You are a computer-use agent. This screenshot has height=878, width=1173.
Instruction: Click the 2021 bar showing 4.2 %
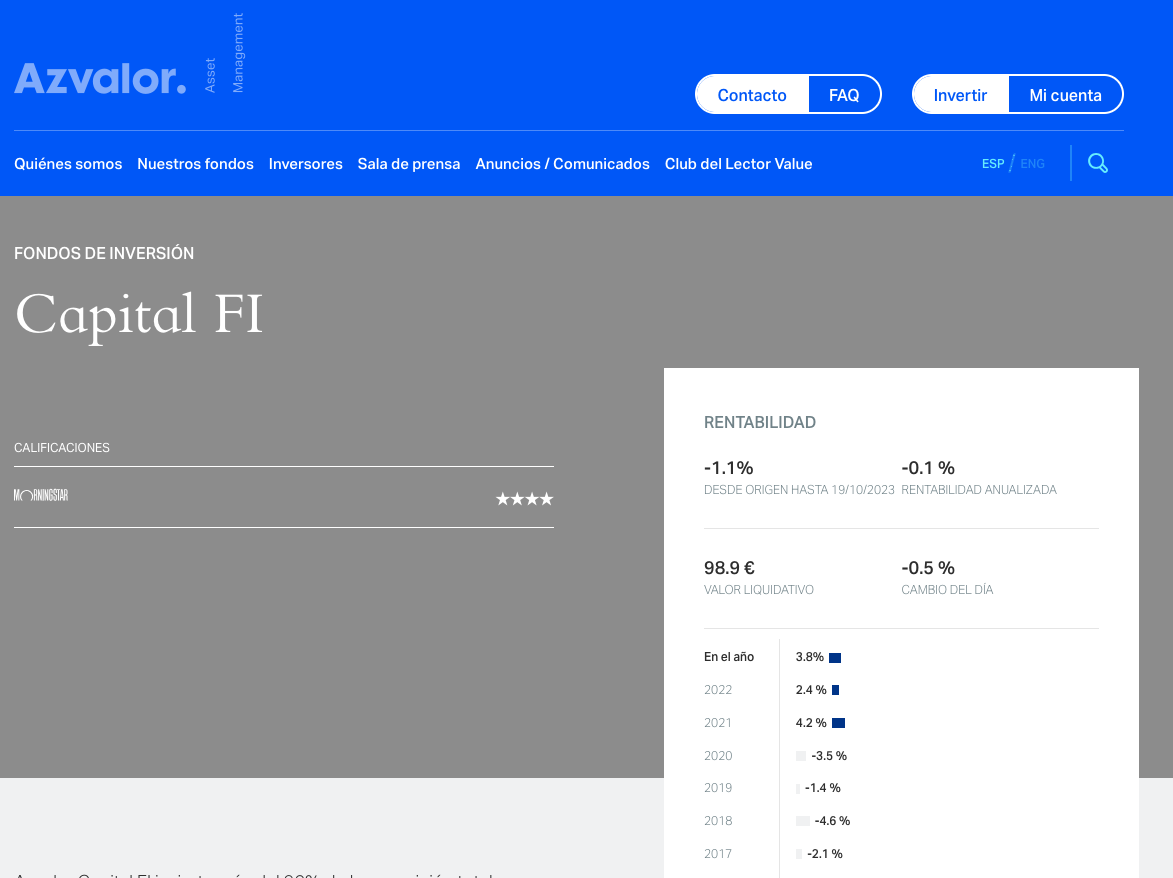coord(839,723)
